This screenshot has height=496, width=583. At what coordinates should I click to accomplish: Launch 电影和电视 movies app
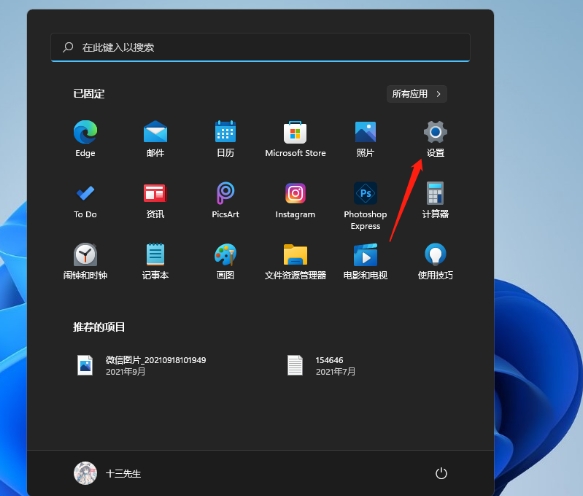(365, 261)
